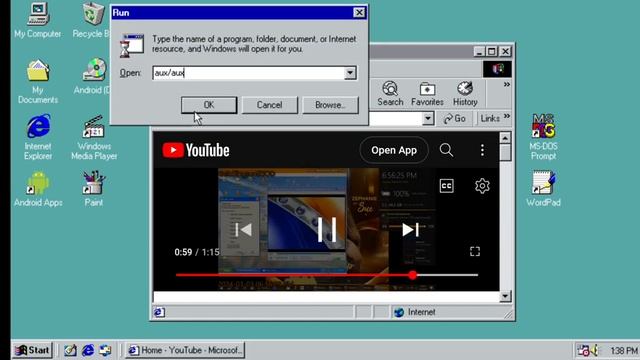This screenshot has width=640, height=360.
Task: Skip to next video
Action: 410,229
